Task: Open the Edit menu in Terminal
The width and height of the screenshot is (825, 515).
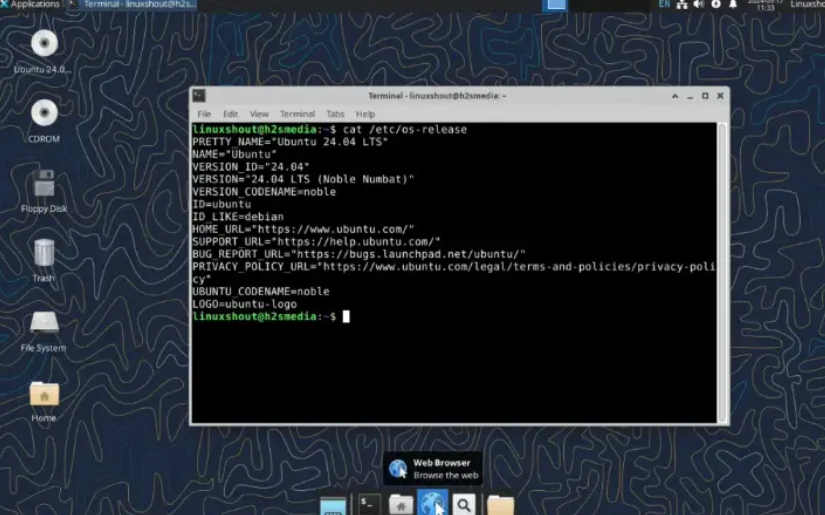Action: pos(230,114)
